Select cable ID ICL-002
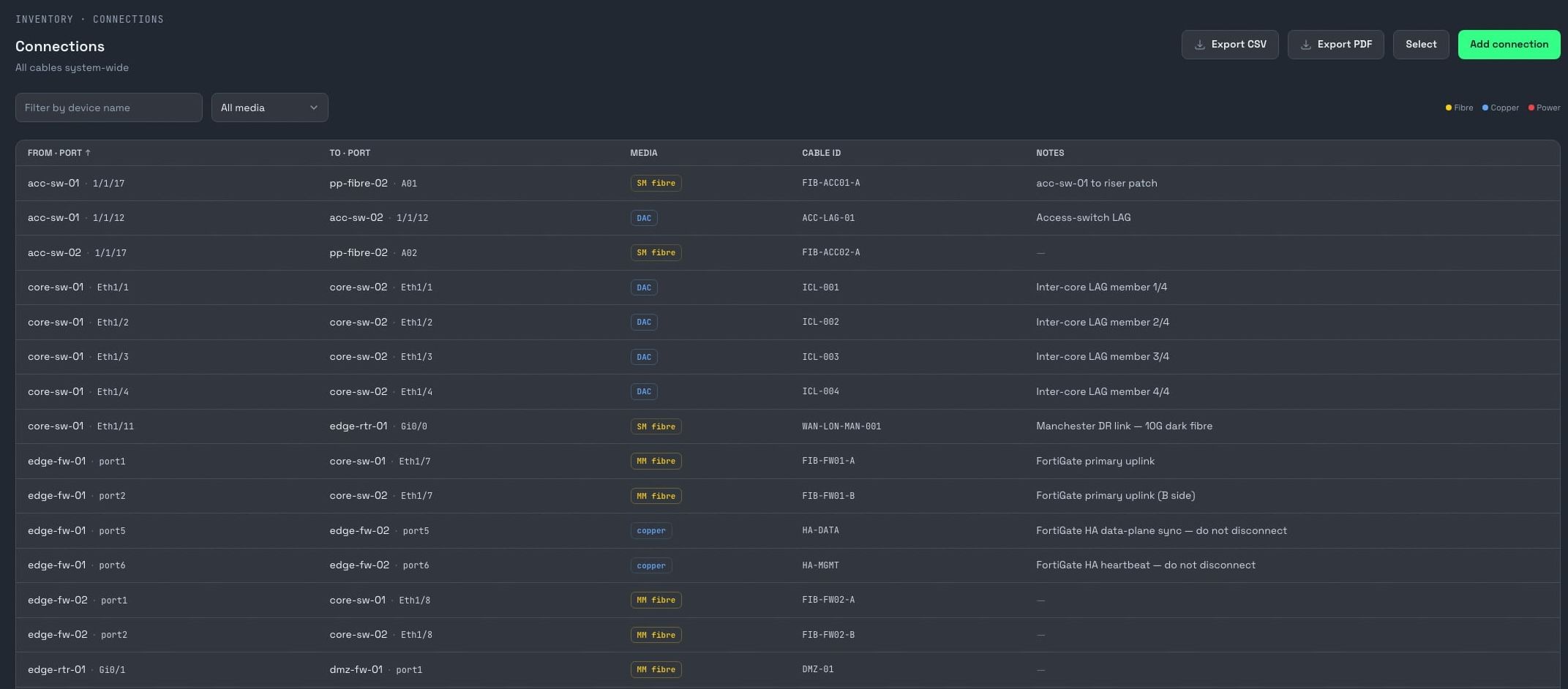The width and height of the screenshot is (1568, 689). point(820,322)
